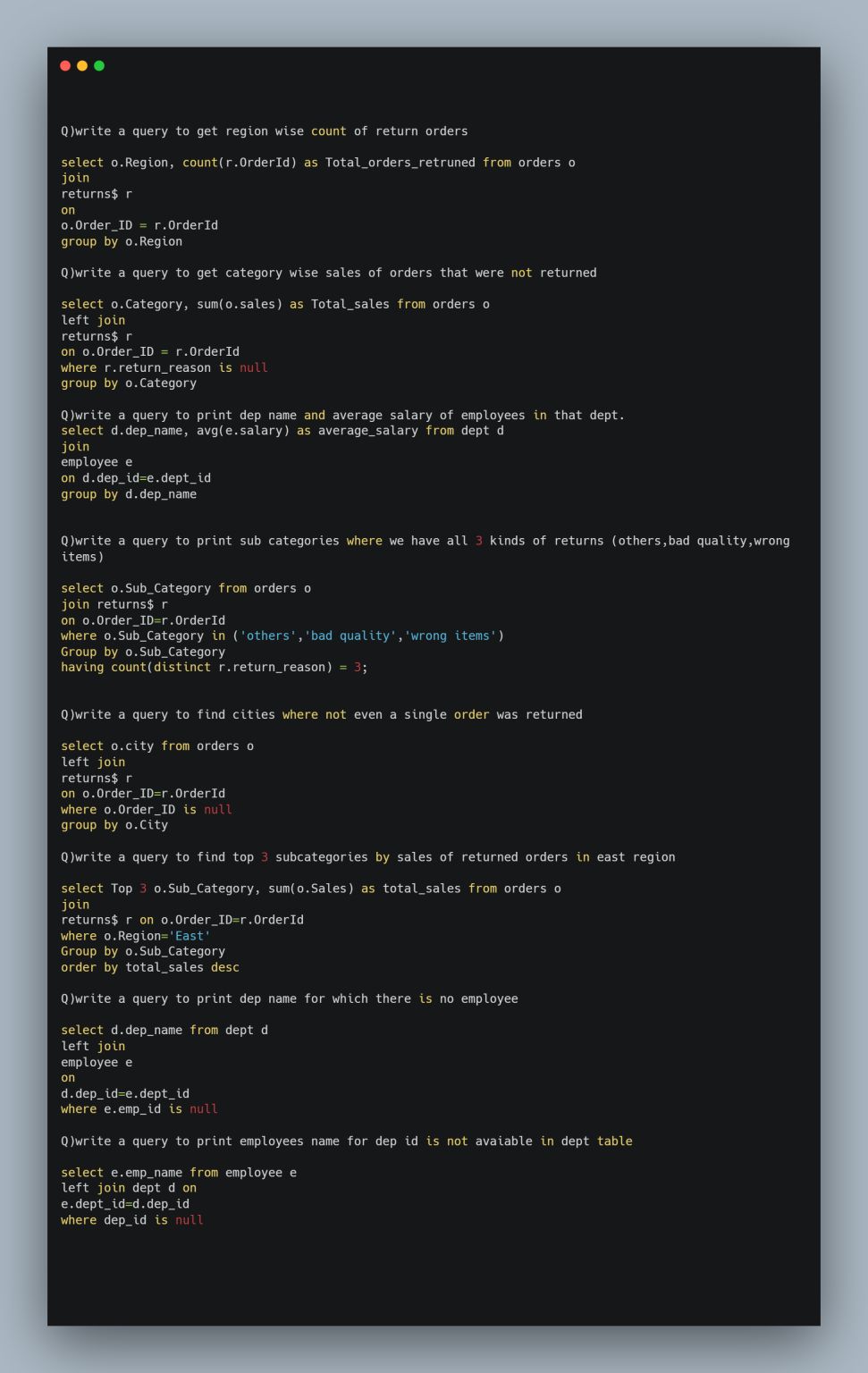Click the 'group by d.dep_name' line
The width and height of the screenshot is (868, 1373).
(129, 494)
